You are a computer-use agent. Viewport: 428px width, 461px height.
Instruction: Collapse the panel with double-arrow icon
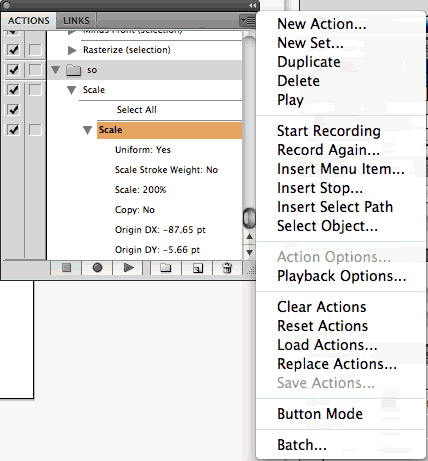(252, 5)
